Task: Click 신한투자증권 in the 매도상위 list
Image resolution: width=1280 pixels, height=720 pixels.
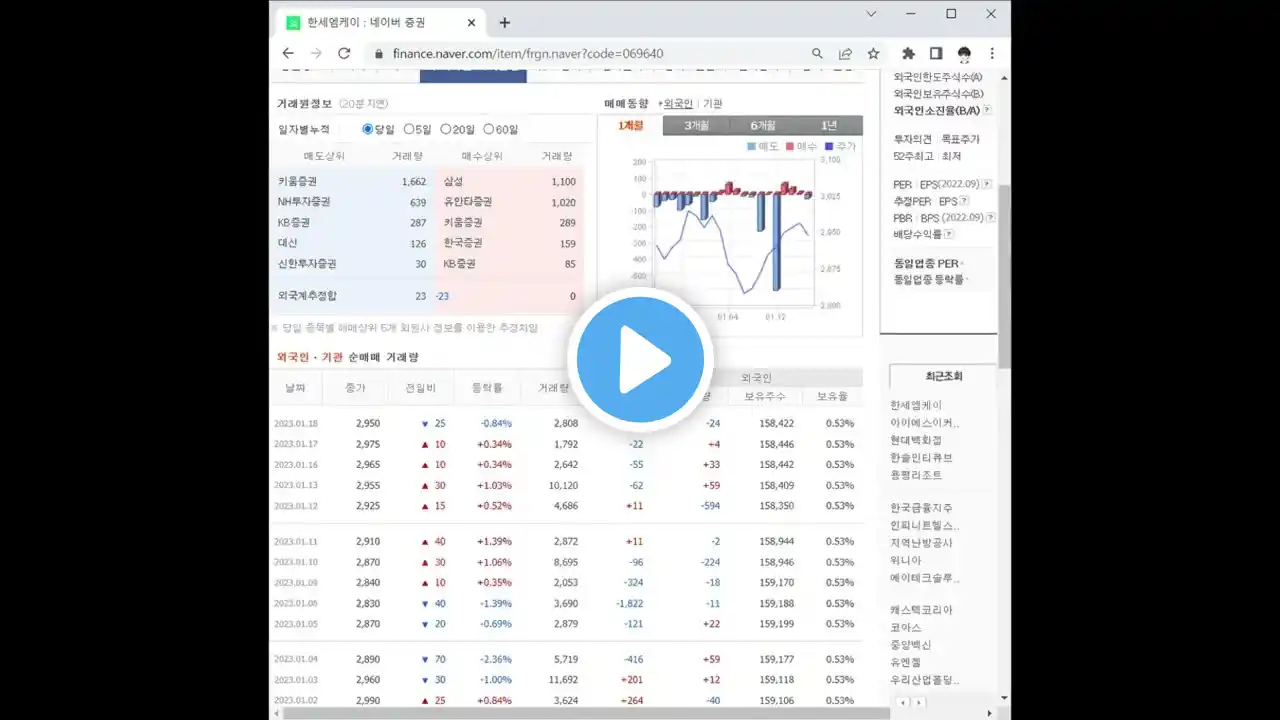Action: [x=307, y=264]
